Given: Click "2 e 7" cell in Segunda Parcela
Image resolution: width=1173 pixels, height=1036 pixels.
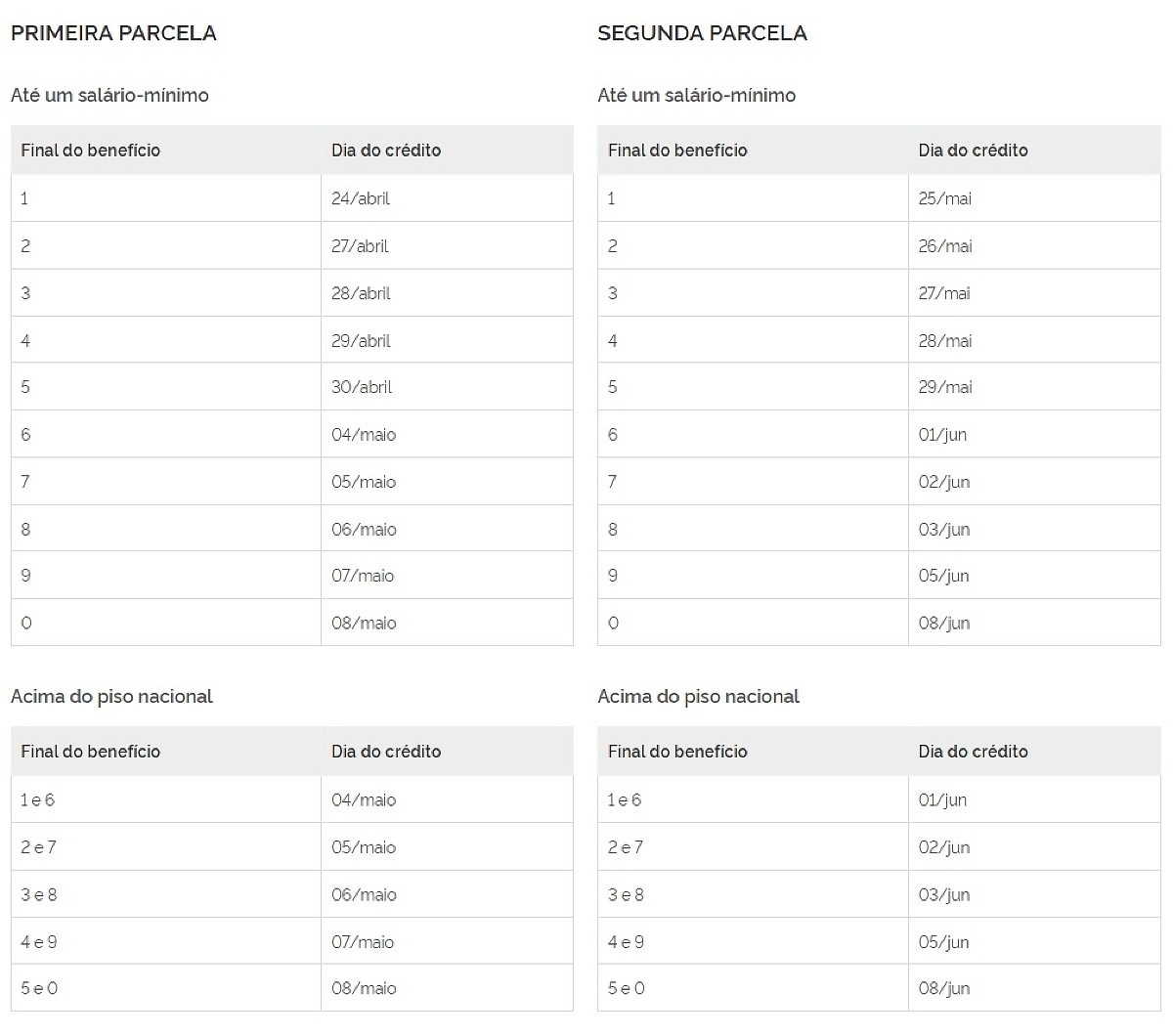Looking at the screenshot, I should tap(626, 847).
